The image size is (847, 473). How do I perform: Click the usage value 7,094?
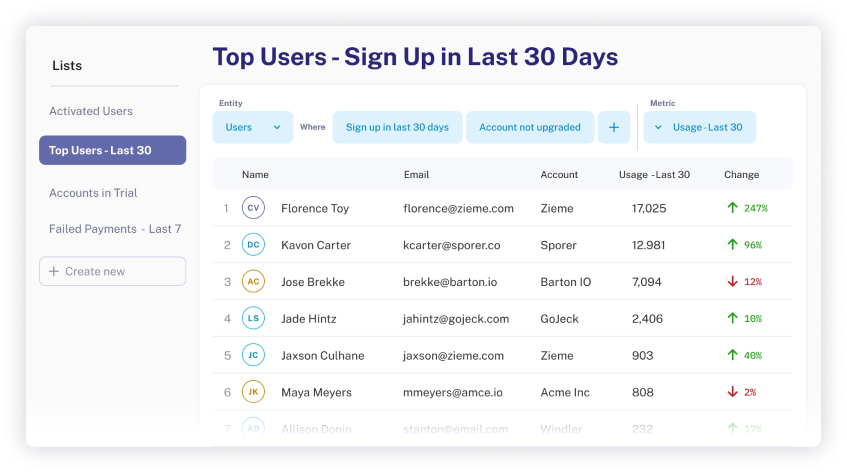tap(647, 282)
